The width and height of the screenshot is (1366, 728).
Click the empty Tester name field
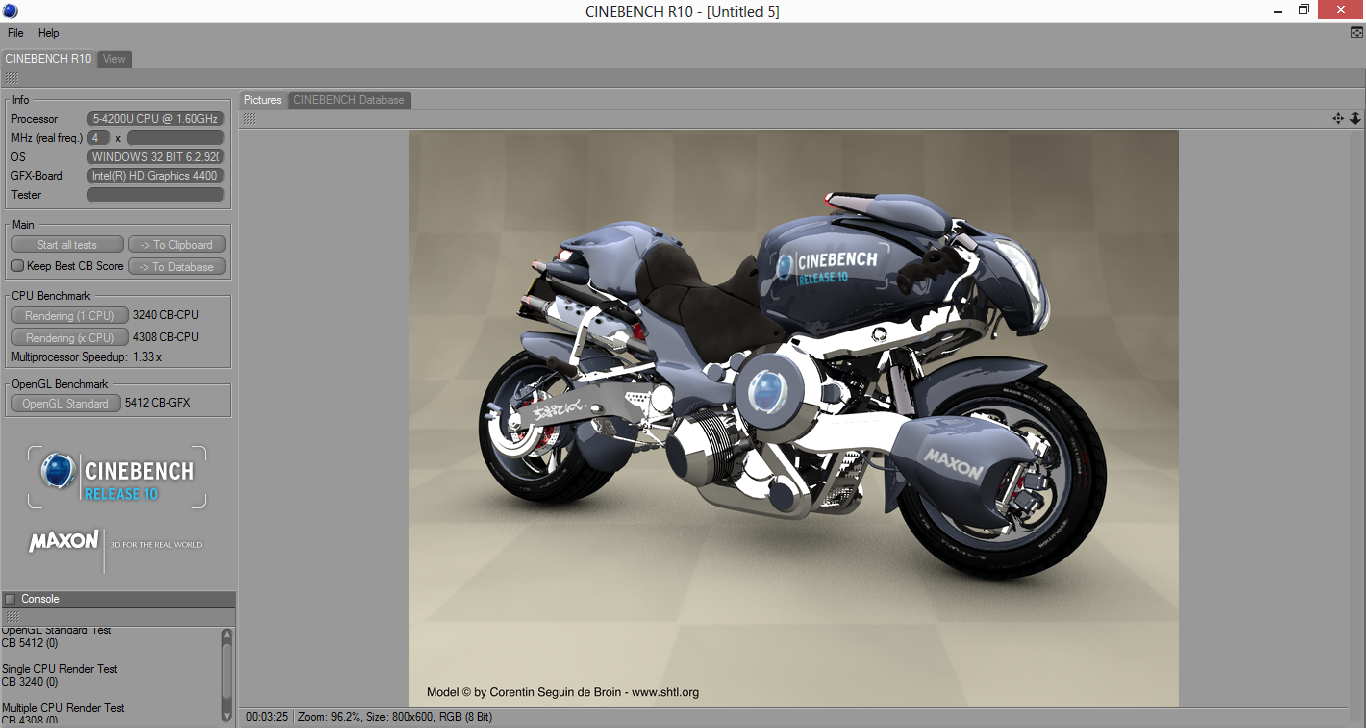click(156, 195)
